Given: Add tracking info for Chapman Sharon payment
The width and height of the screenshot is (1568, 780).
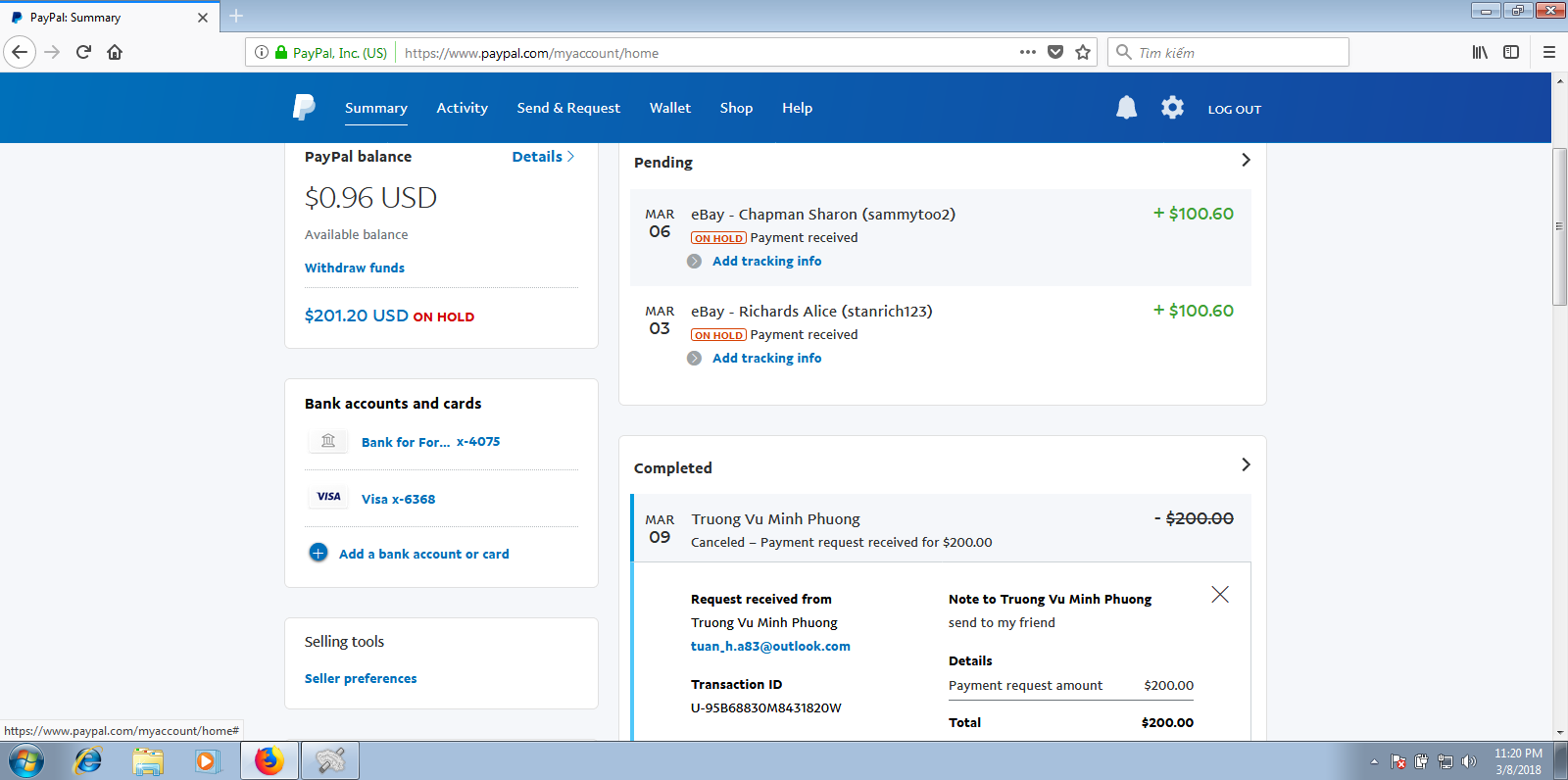Looking at the screenshot, I should click(766, 261).
